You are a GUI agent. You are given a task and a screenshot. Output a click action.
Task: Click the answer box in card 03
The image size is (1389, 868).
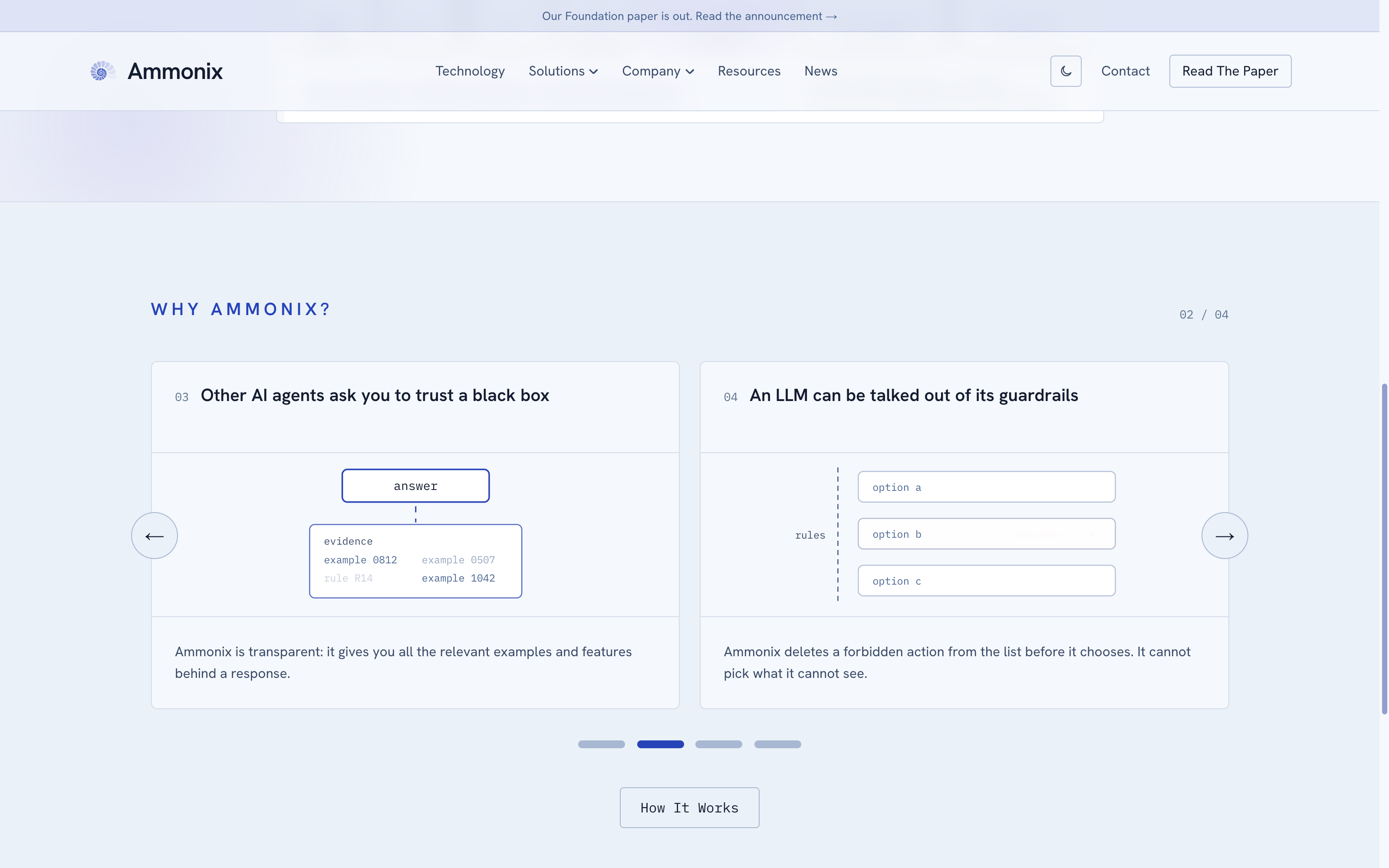415,486
